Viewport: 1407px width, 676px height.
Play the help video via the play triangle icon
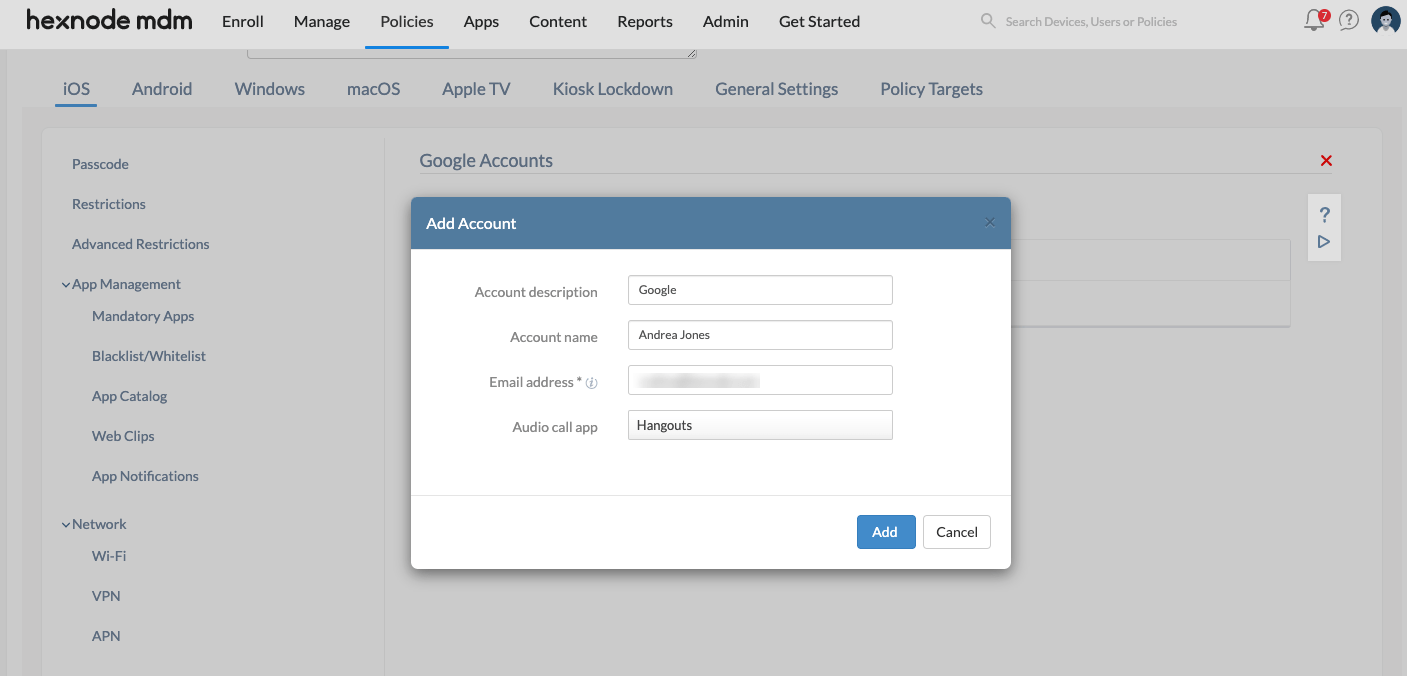[1323, 241]
